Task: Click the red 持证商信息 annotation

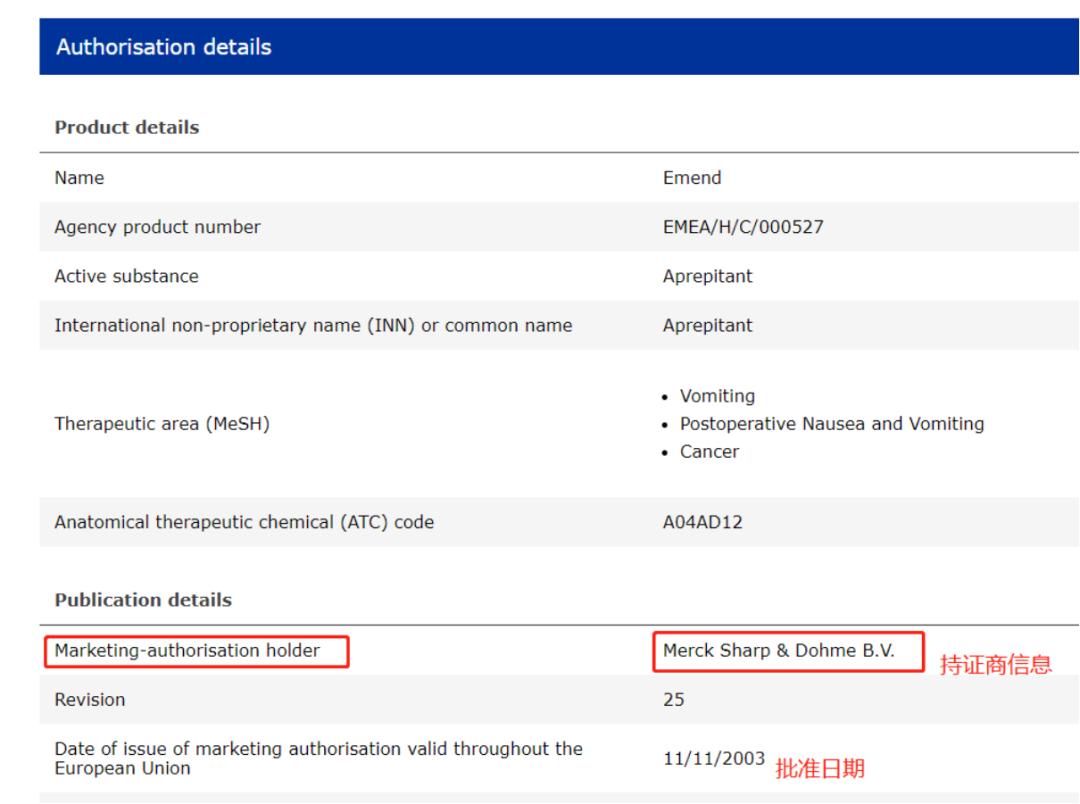Action: coord(994,665)
